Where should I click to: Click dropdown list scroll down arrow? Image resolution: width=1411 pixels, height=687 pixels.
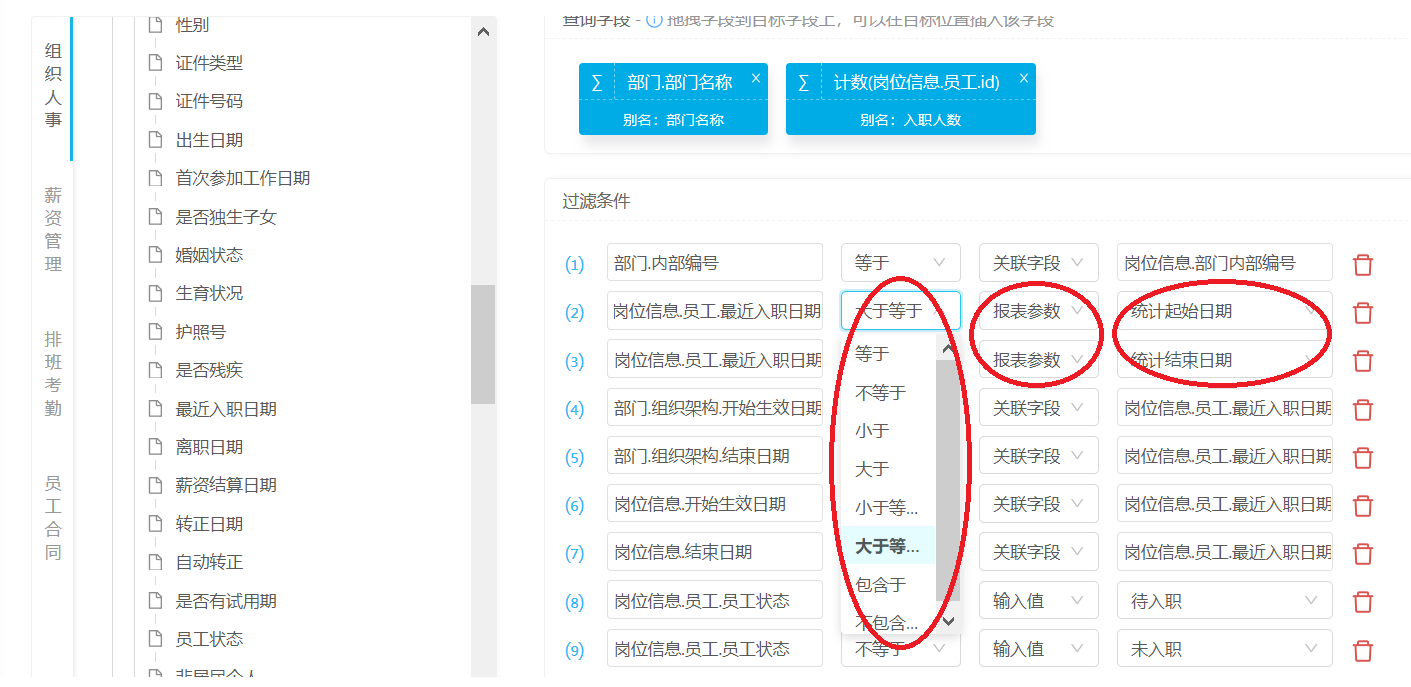(x=949, y=621)
